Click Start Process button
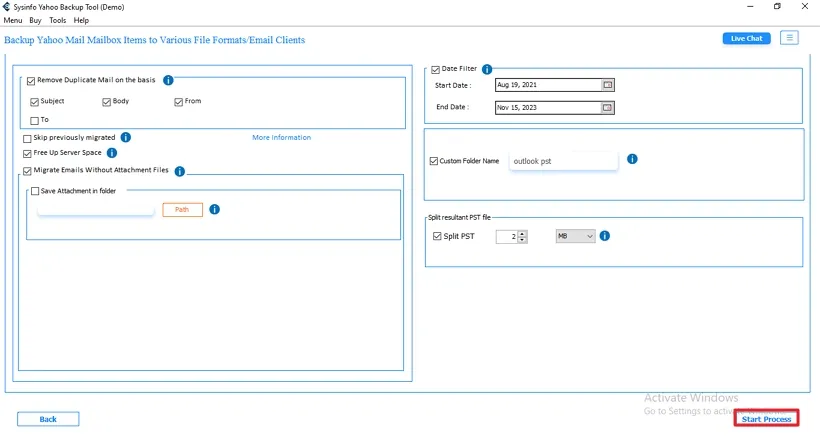This screenshot has width=820, height=437. pyautogui.click(x=766, y=419)
